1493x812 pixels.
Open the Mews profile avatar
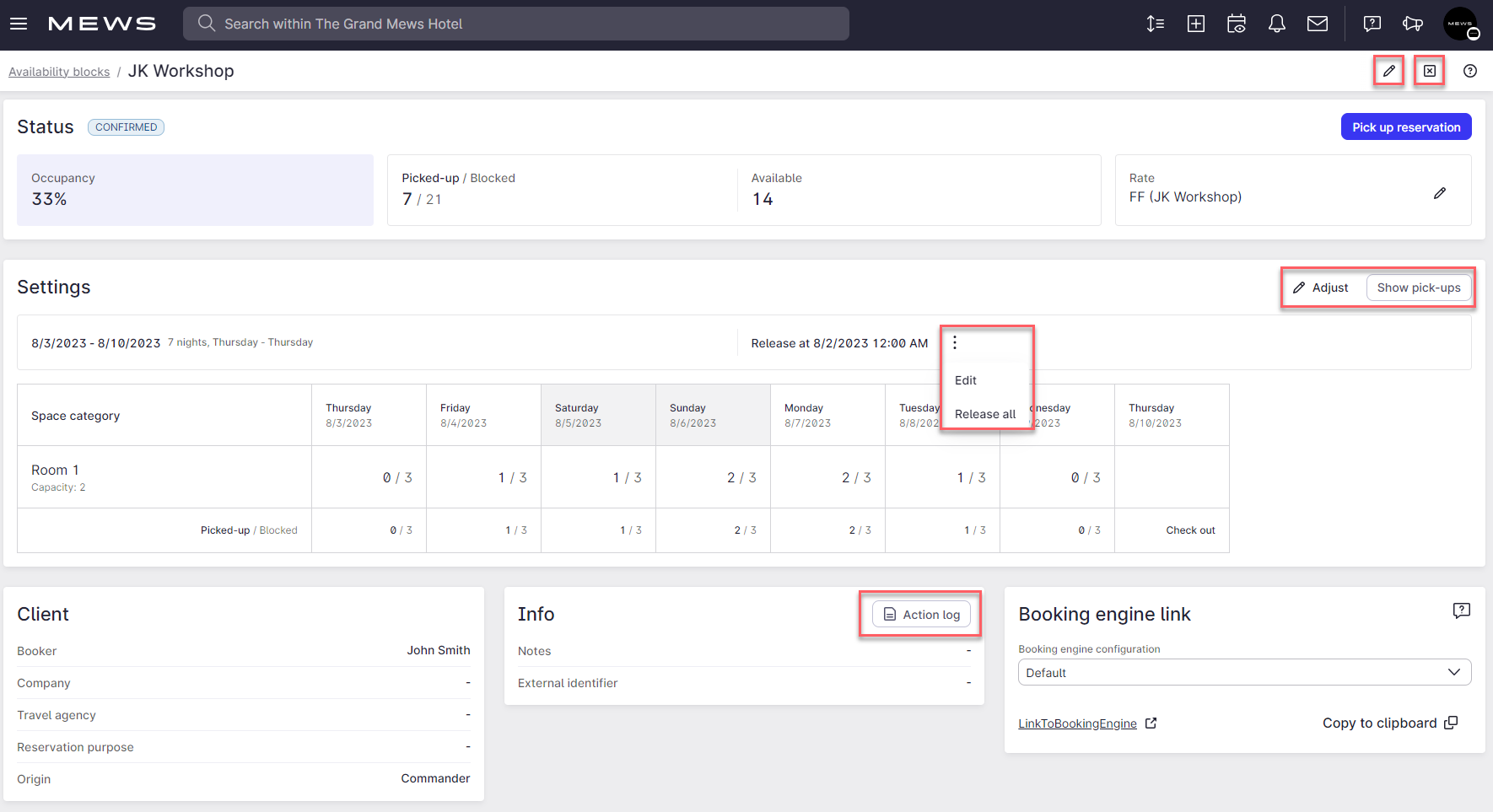coord(1460,24)
